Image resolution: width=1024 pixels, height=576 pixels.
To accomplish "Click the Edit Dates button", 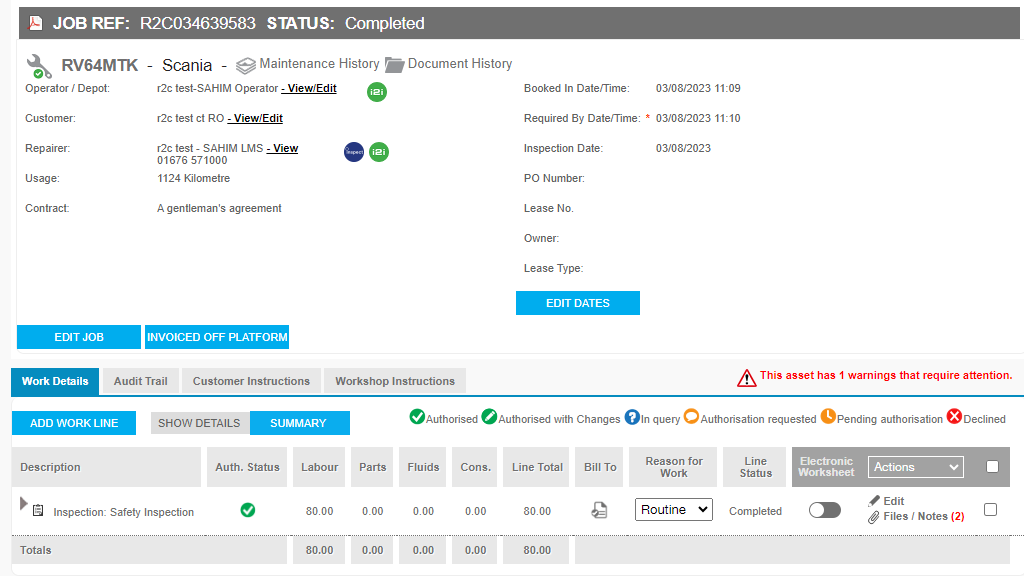I will 577,303.
